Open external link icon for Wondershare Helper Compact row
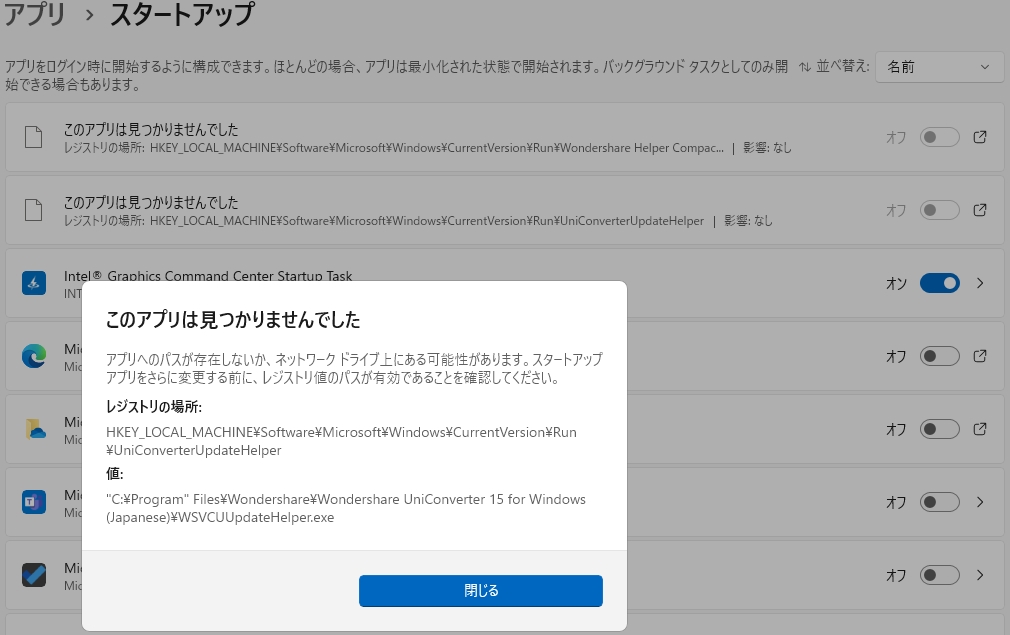 coord(980,137)
